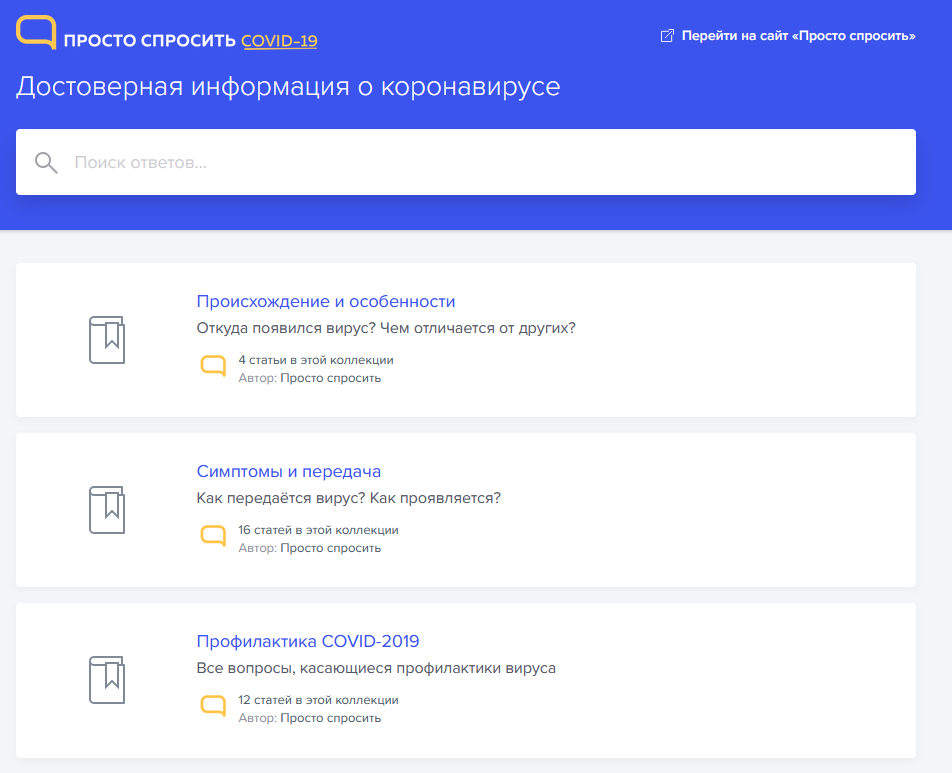Click text 16 статей в этой коллекции
952x773 pixels.
pyautogui.click(x=318, y=530)
